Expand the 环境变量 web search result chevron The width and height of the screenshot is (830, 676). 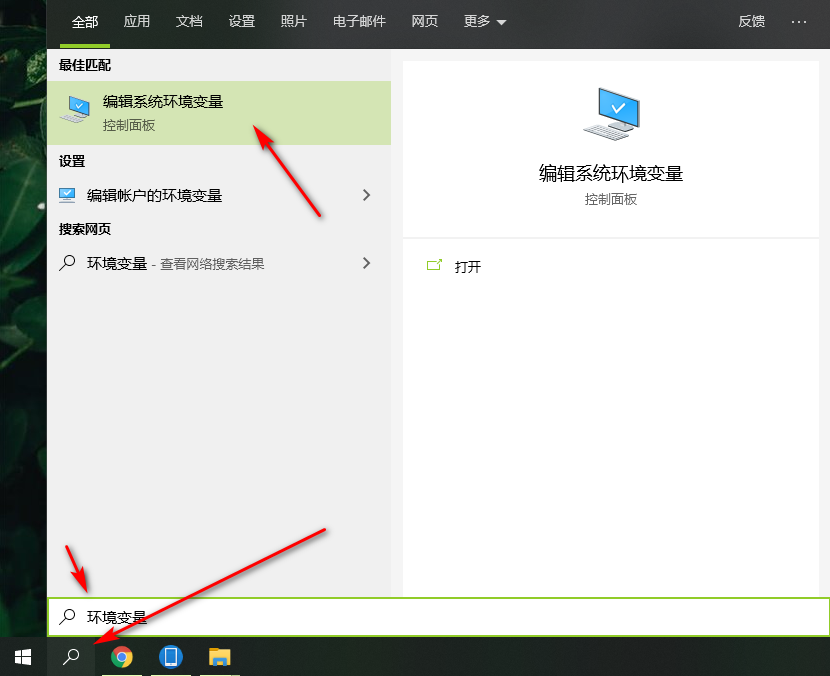(366, 263)
